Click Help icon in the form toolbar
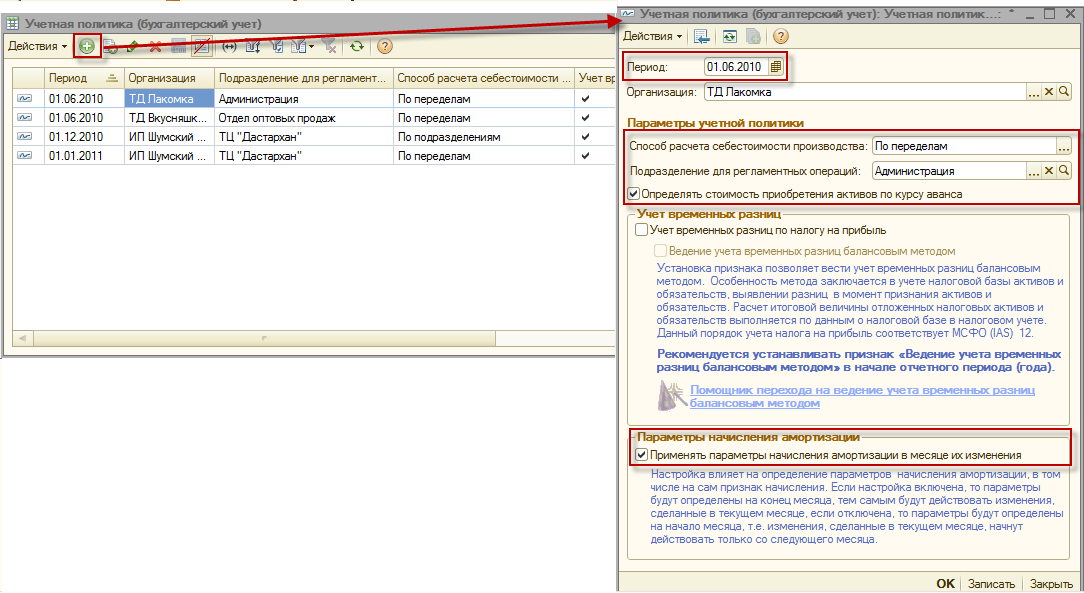The width and height of the screenshot is (1084, 593). (x=781, y=37)
